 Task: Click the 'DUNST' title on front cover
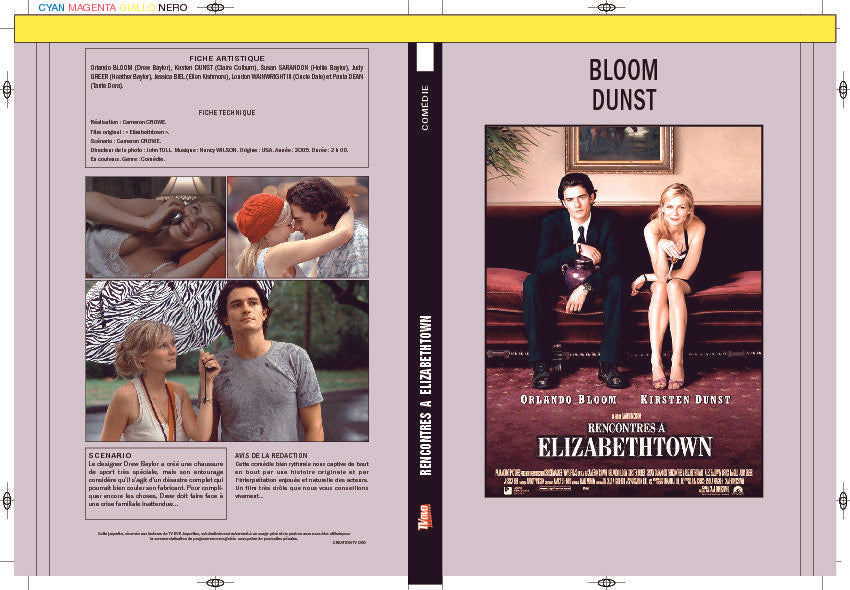623,99
